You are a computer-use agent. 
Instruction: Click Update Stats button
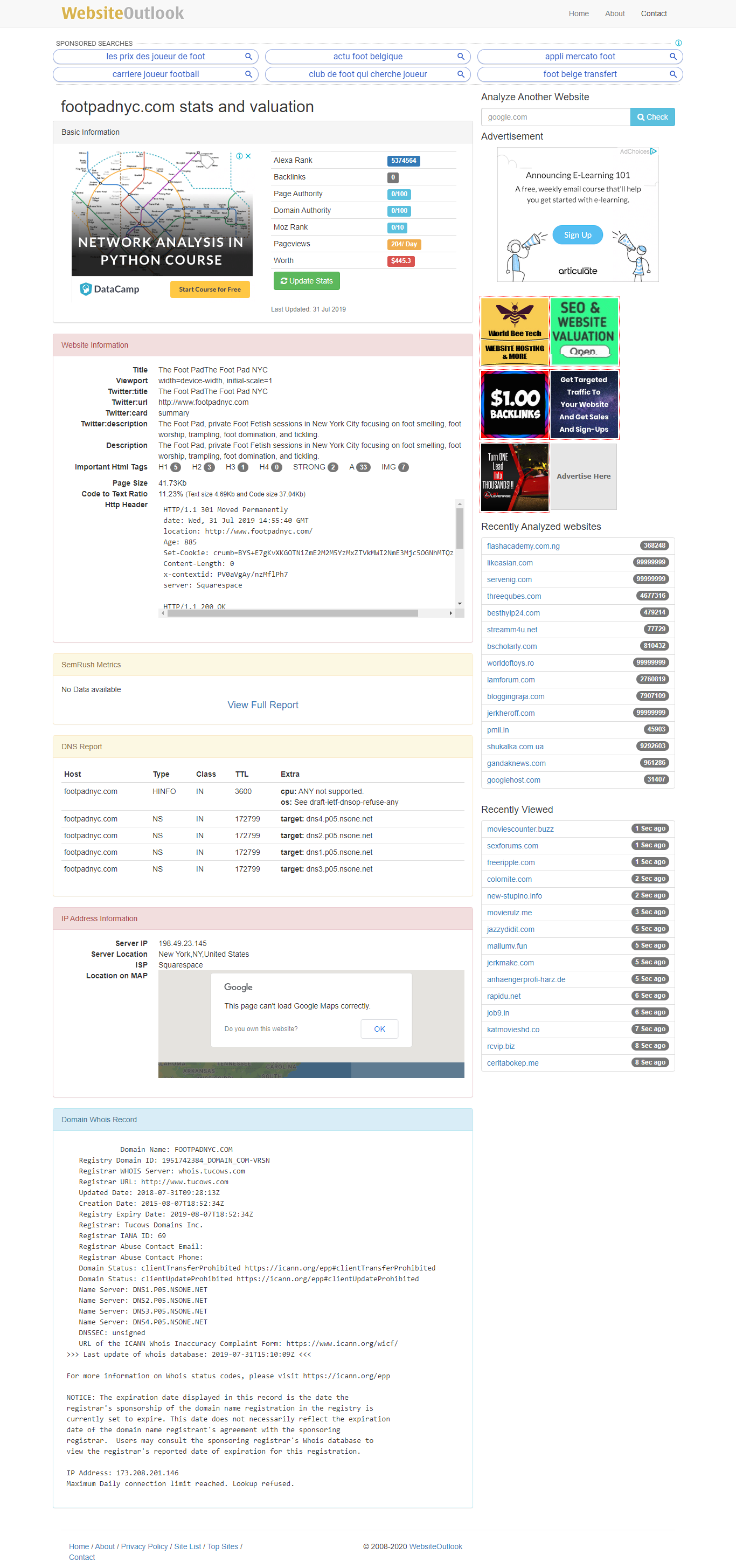pos(307,281)
